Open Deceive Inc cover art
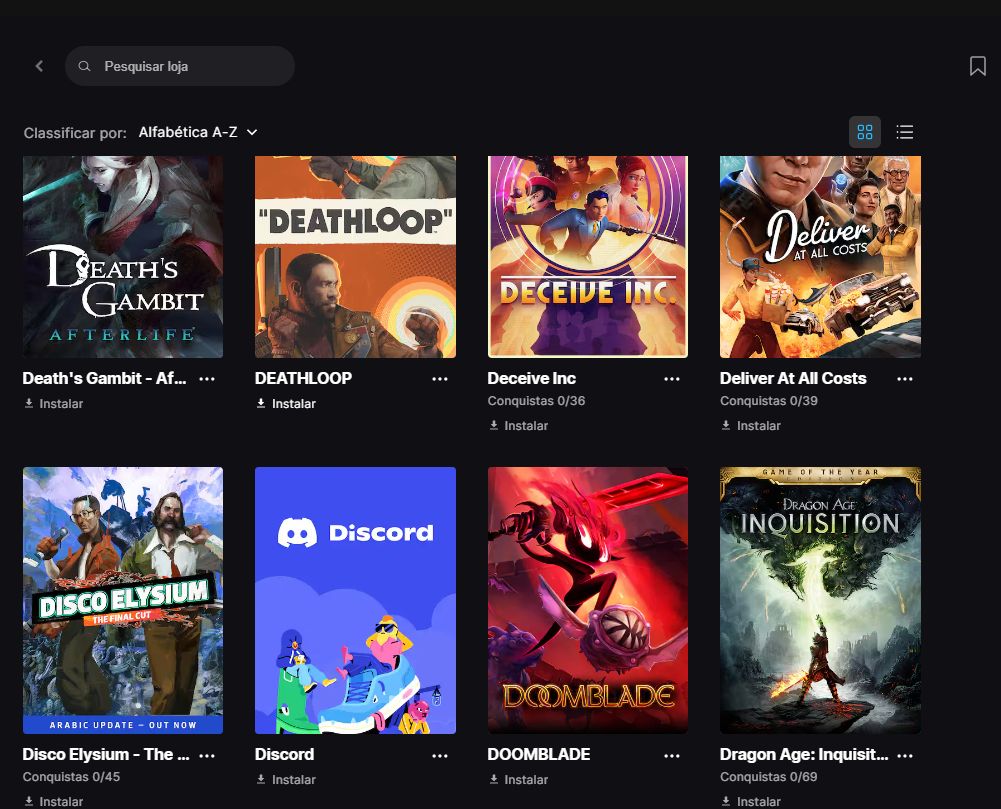The width and height of the screenshot is (1001, 809). 588,257
